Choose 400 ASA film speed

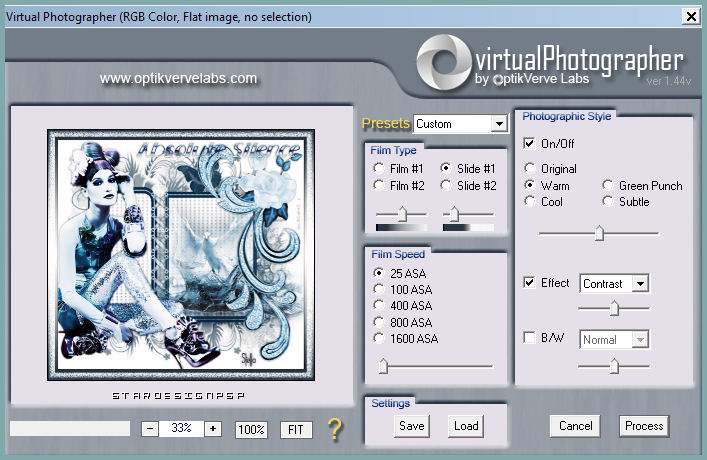point(379,305)
